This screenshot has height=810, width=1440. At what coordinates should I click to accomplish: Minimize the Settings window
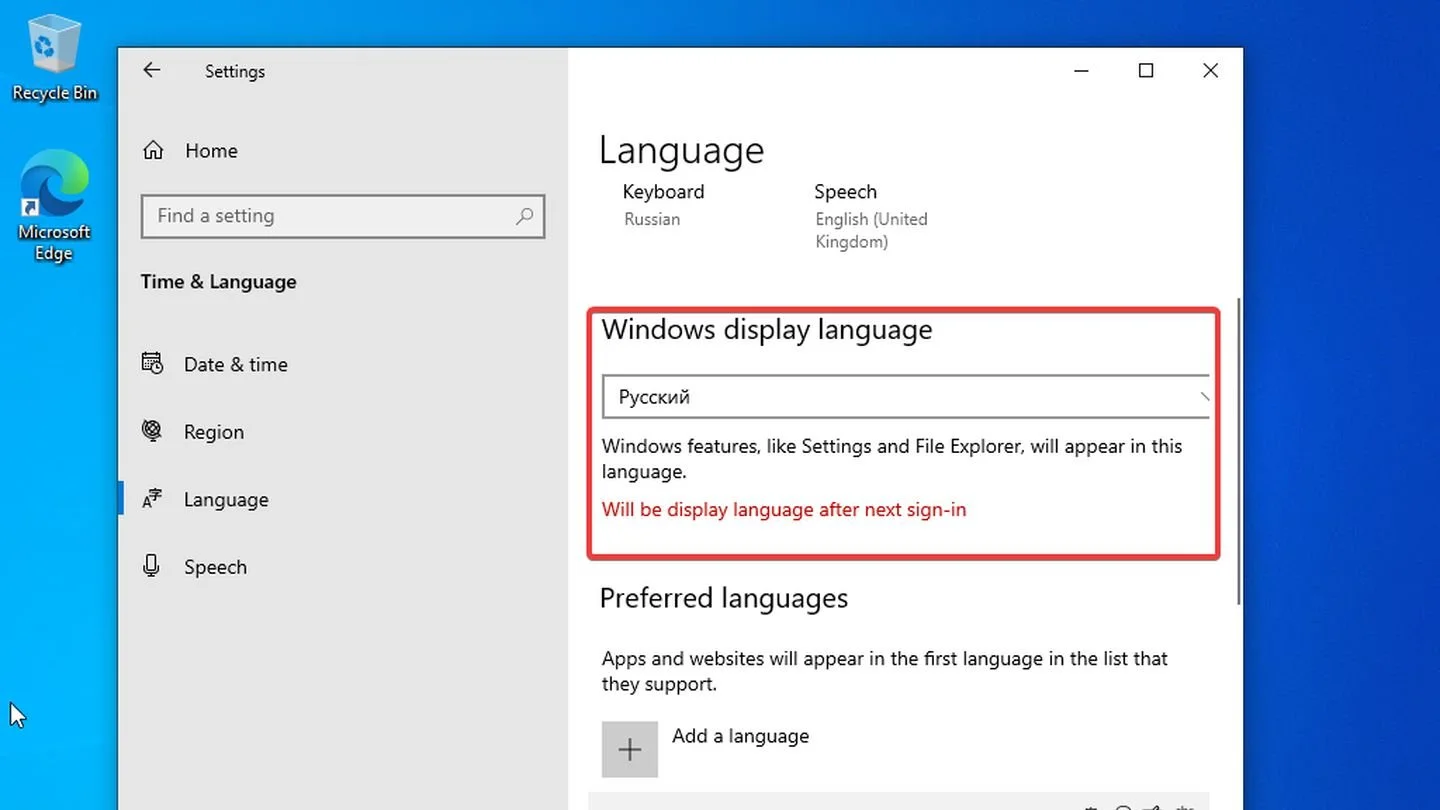[1082, 71]
